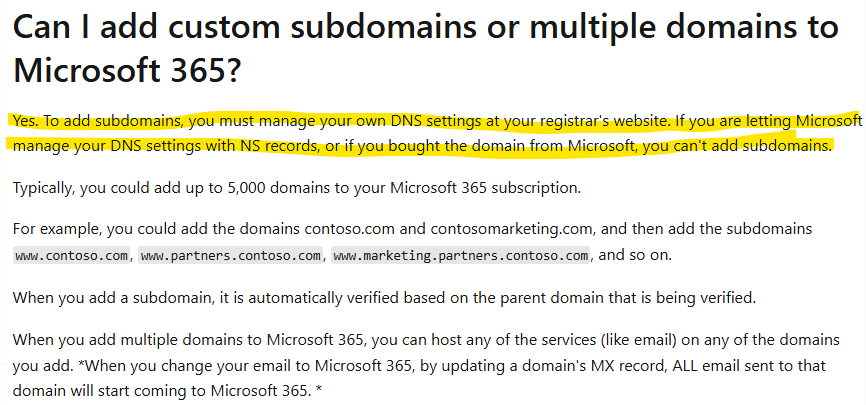
Task: Click the www.contoso.com code snippet
Action: 71,256
